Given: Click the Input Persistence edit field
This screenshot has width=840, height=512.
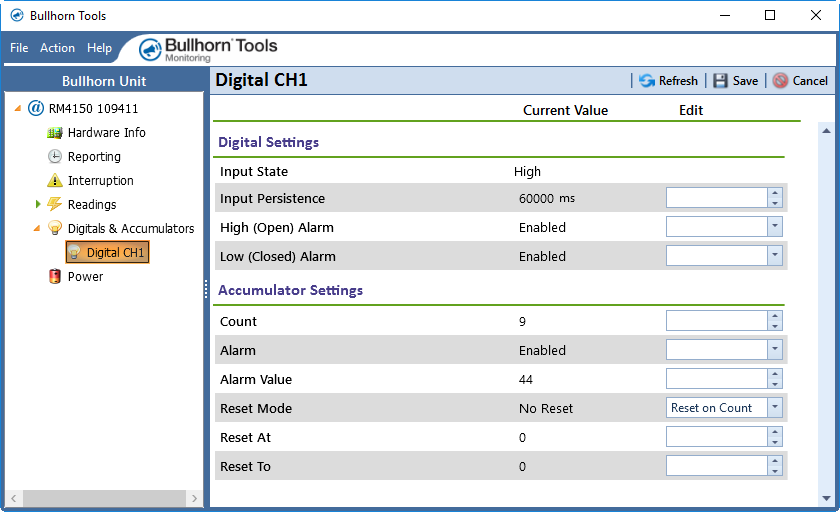Looking at the screenshot, I should pos(717,198).
